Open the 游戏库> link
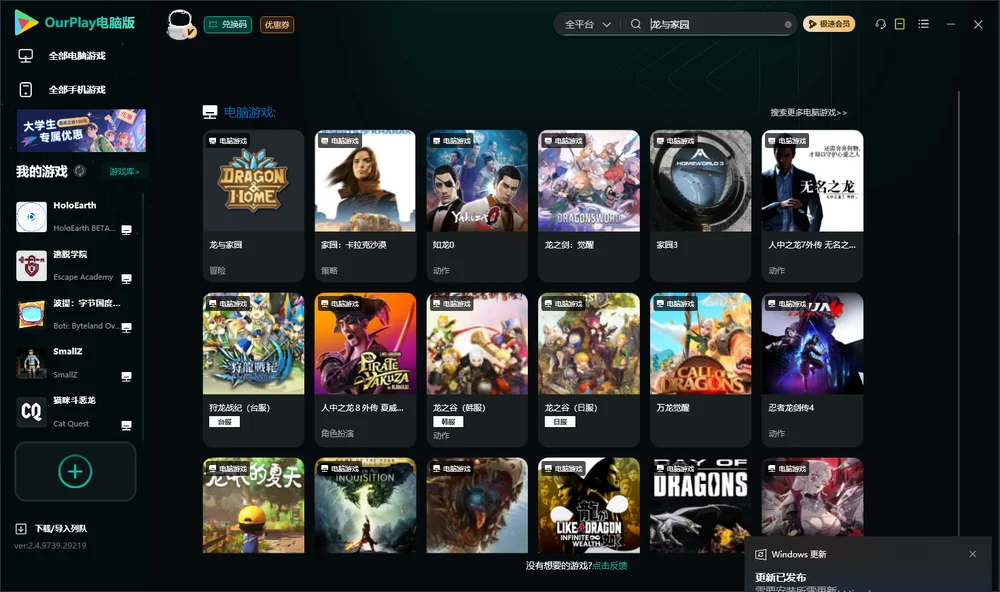 (x=124, y=172)
